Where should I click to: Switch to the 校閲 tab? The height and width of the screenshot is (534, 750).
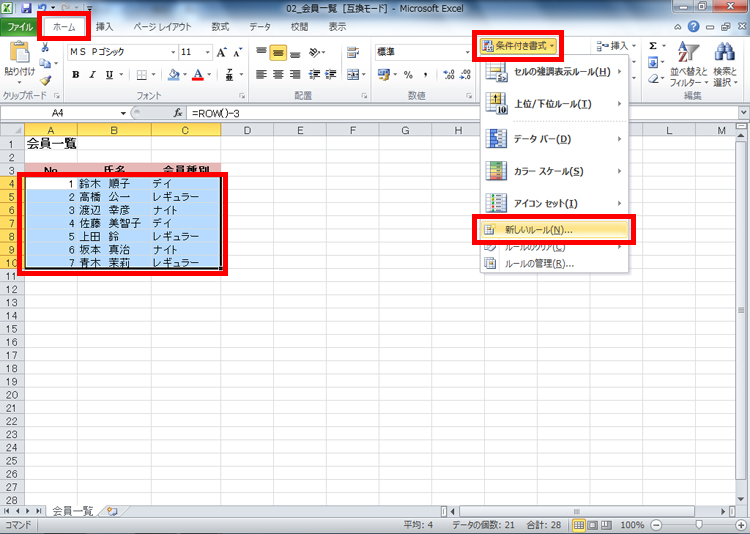pyautogui.click(x=299, y=27)
